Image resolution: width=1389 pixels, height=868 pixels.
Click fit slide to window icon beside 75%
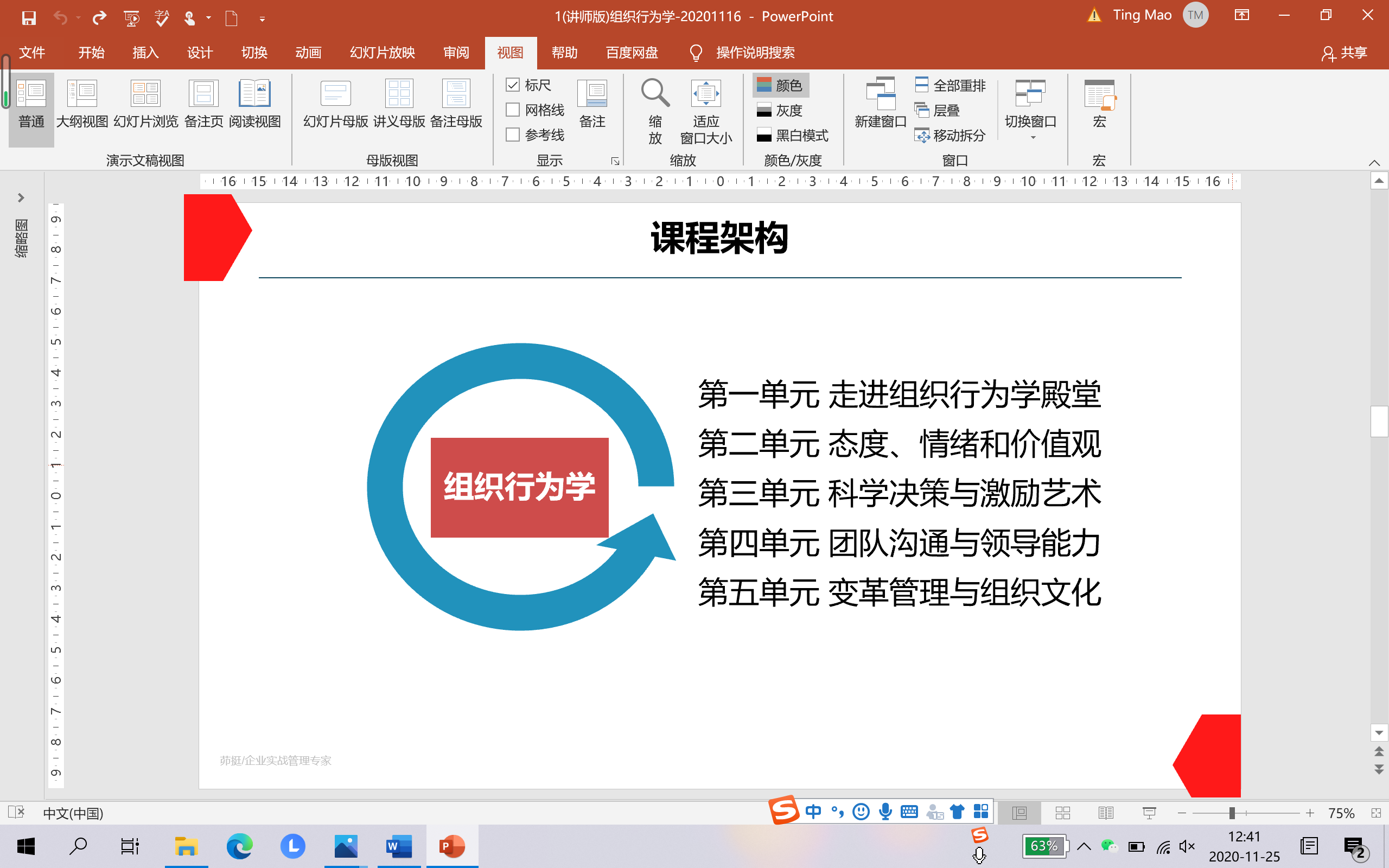click(1376, 813)
